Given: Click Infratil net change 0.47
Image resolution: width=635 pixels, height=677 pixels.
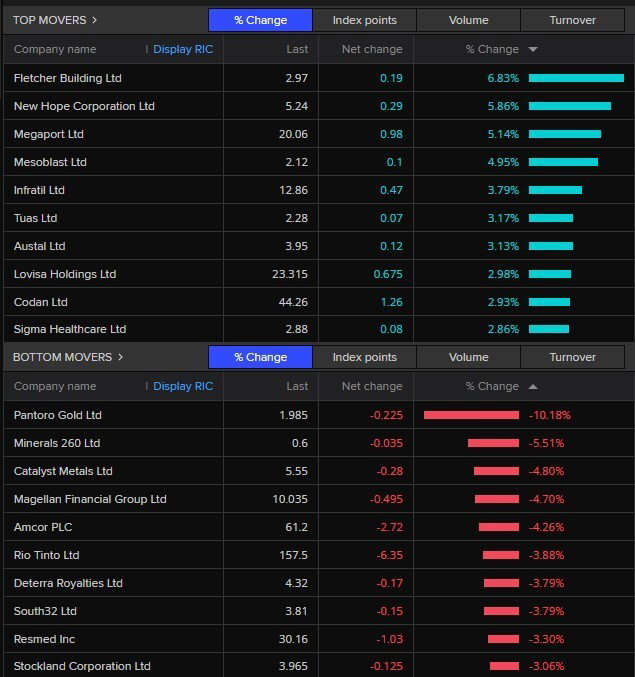Looking at the screenshot, I should (x=391, y=190).
